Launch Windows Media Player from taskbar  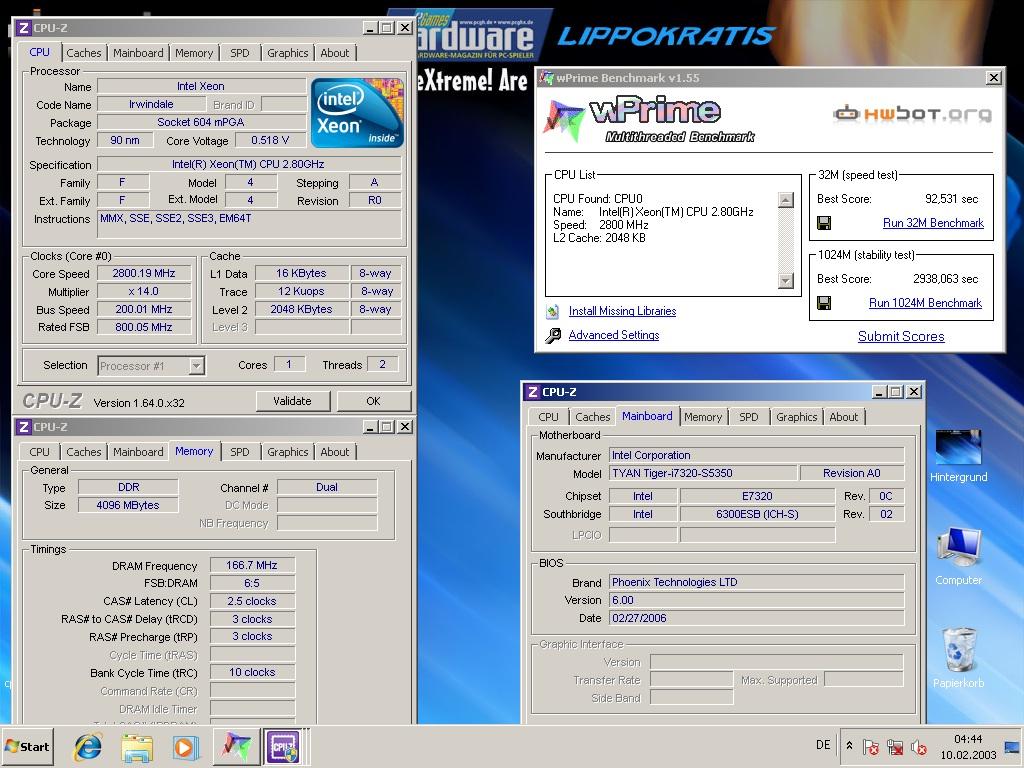(185, 746)
